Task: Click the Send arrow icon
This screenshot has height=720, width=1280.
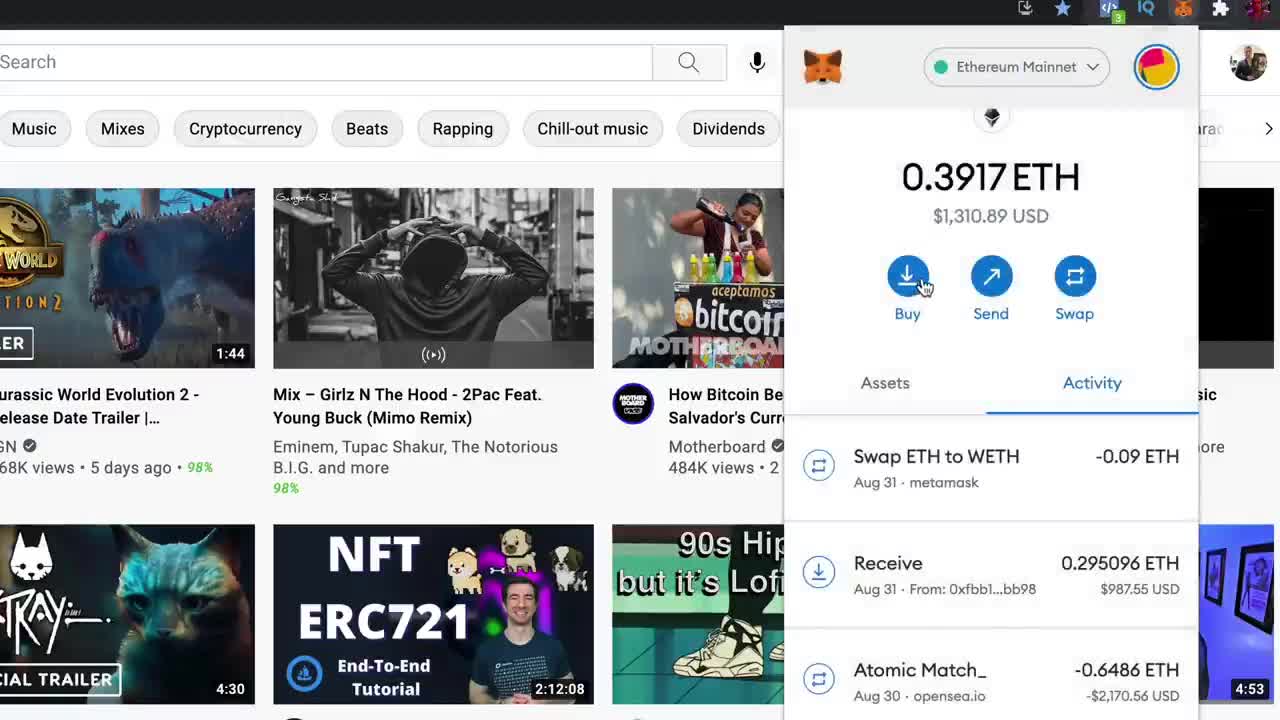Action: point(991,276)
